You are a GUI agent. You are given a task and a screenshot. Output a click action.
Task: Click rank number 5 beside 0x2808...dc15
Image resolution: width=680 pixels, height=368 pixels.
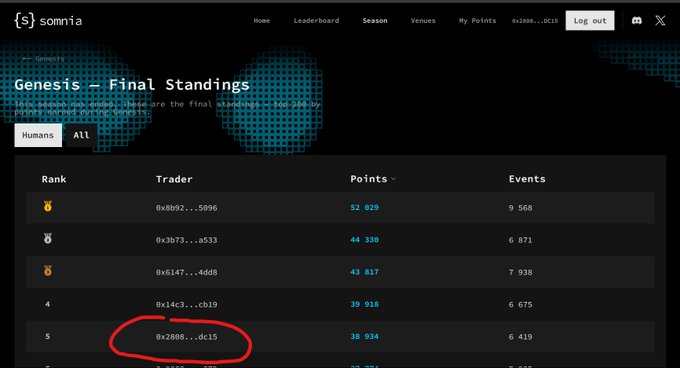pyautogui.click(x=47, y=336)
